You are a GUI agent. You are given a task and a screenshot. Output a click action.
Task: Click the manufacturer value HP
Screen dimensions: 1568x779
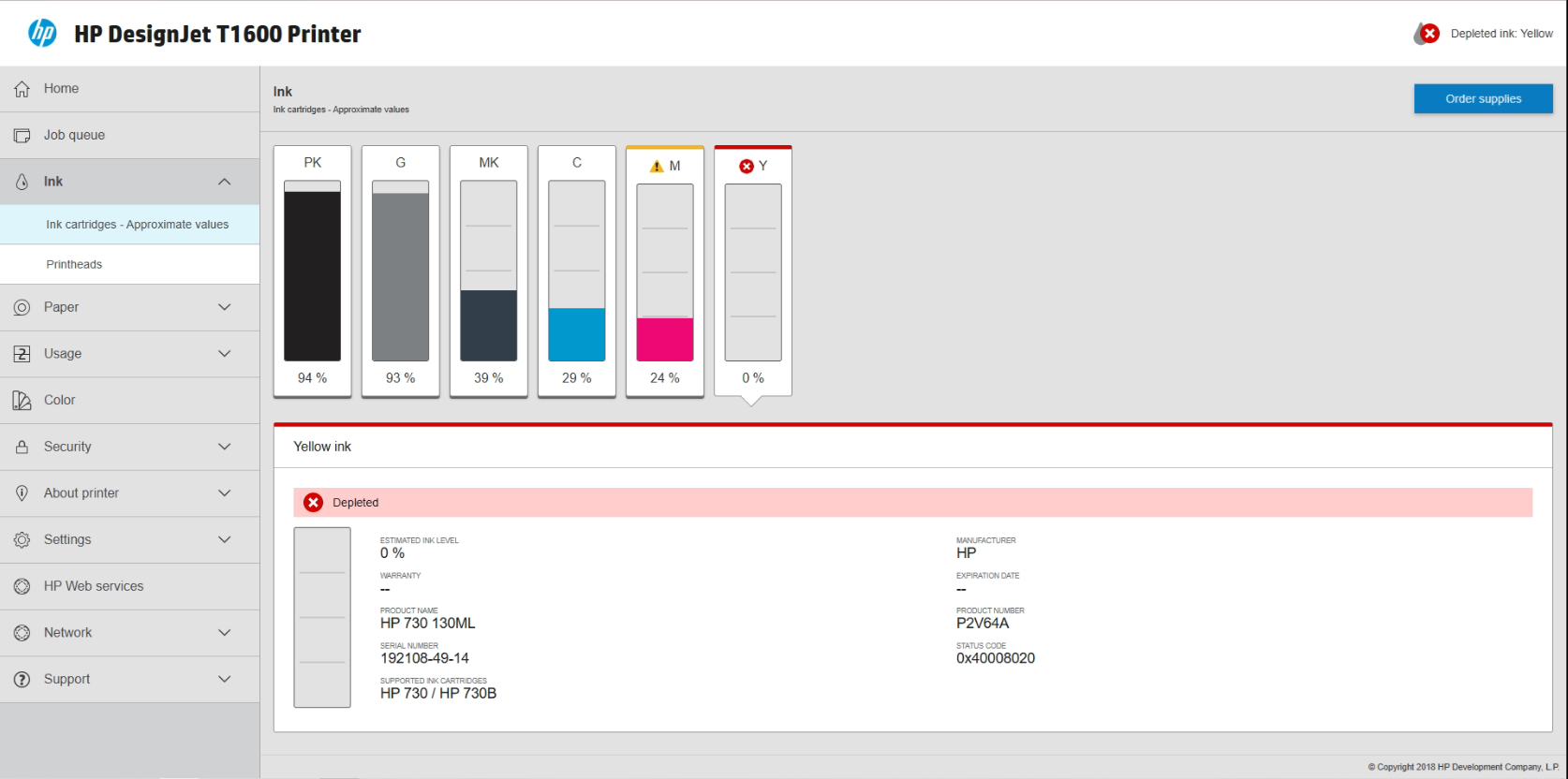pos(966,553)
